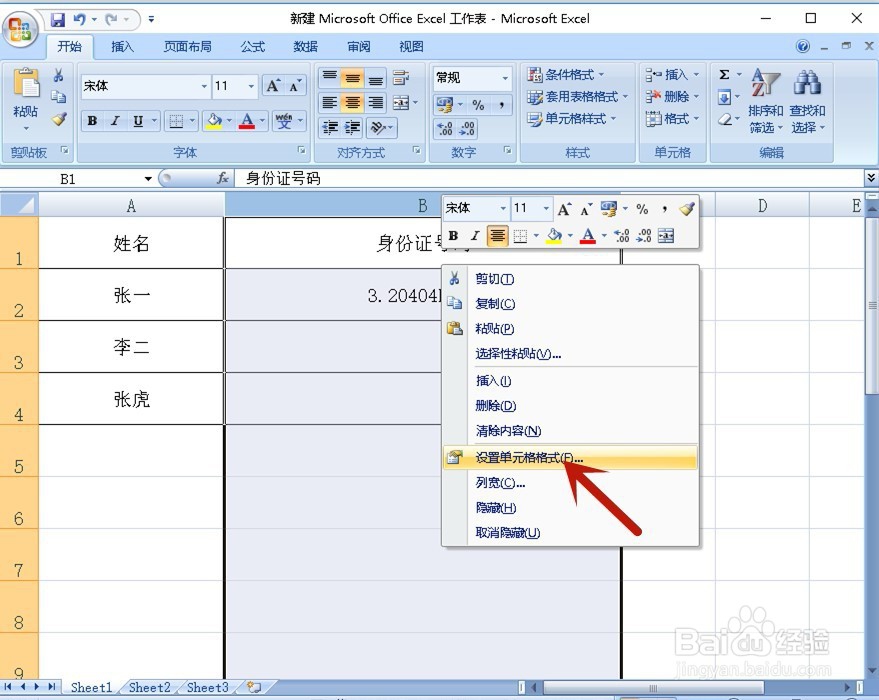Activate the ribbon Format Painter brush
This screenshot has height=700, width=879.
coord(59,119)
